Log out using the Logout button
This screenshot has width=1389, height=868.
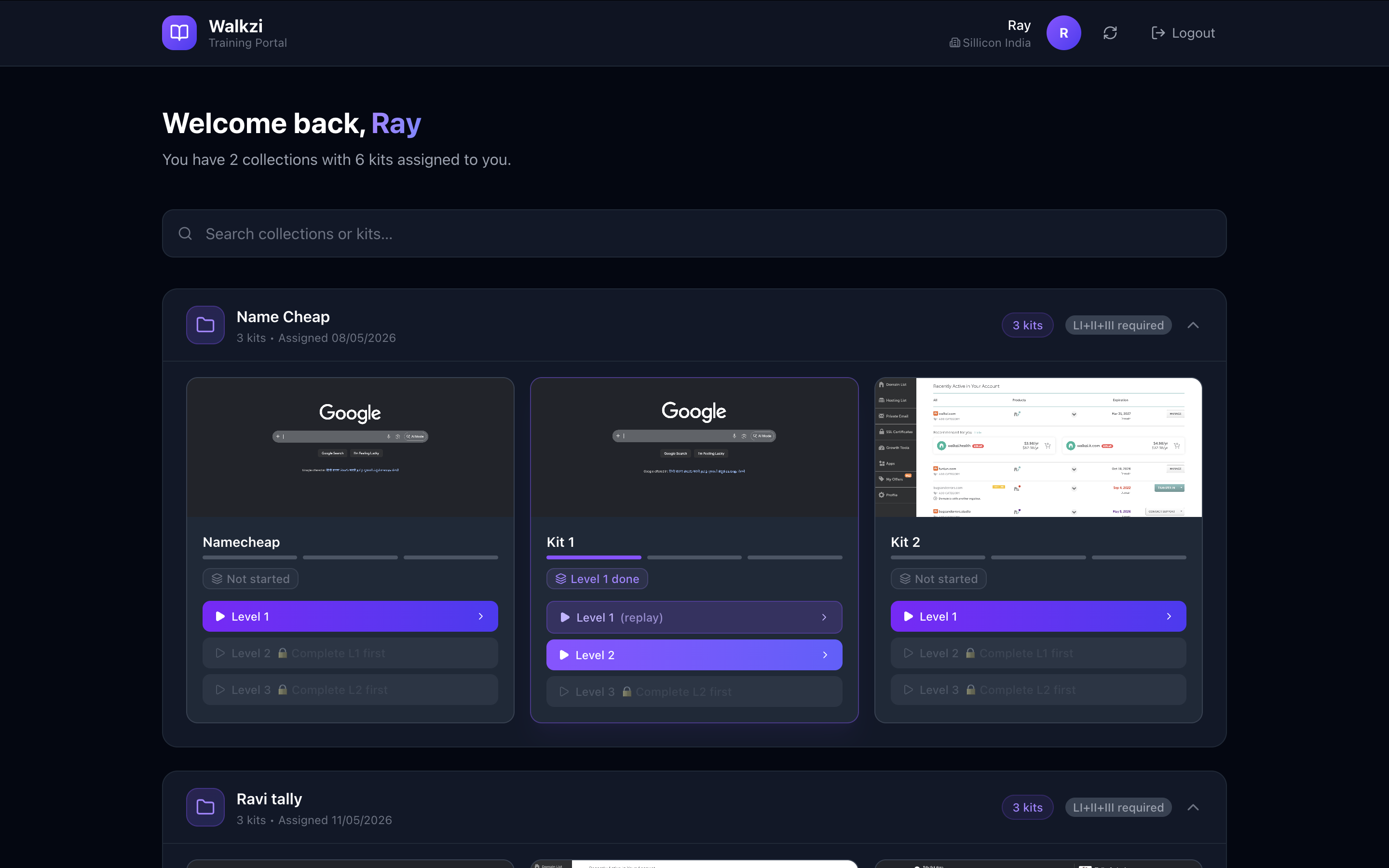tap(1183, 33)
